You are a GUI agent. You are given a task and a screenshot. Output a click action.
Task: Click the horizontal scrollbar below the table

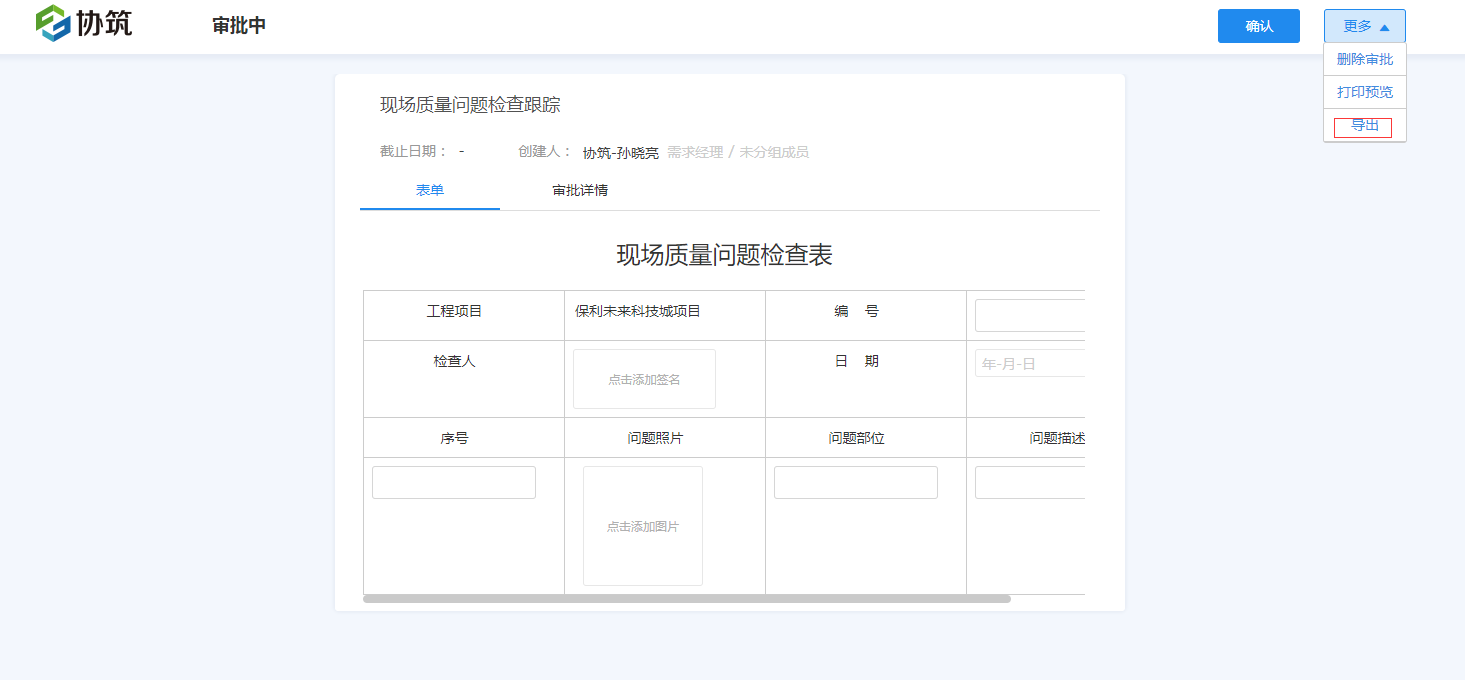point(686,597)
